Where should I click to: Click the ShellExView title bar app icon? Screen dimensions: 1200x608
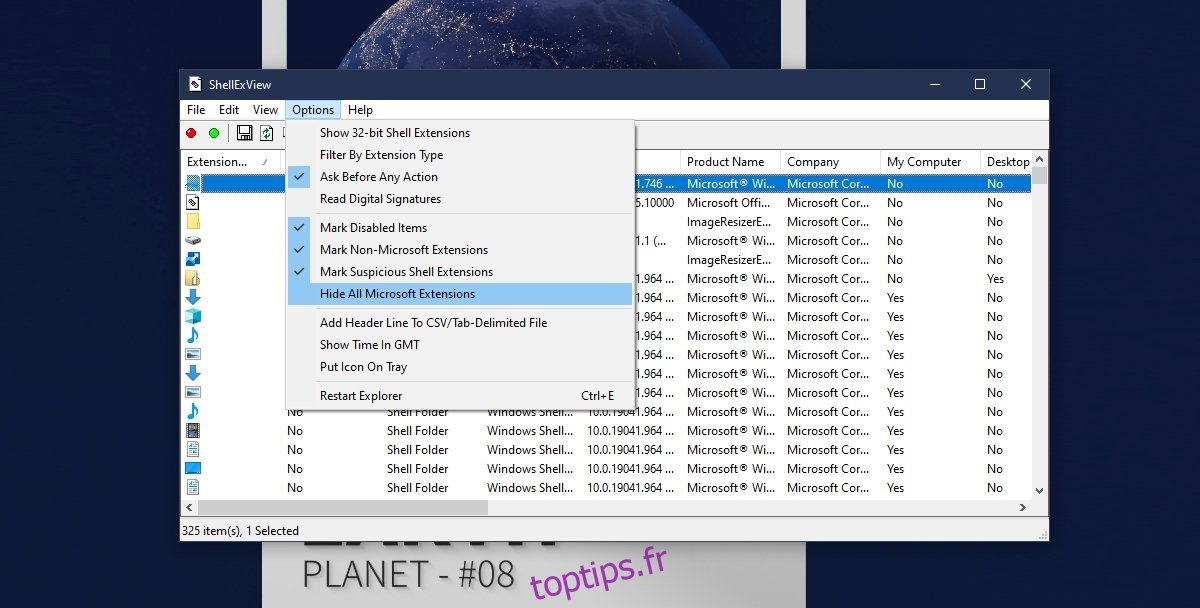pyautogui.click(x=196, y=84)
